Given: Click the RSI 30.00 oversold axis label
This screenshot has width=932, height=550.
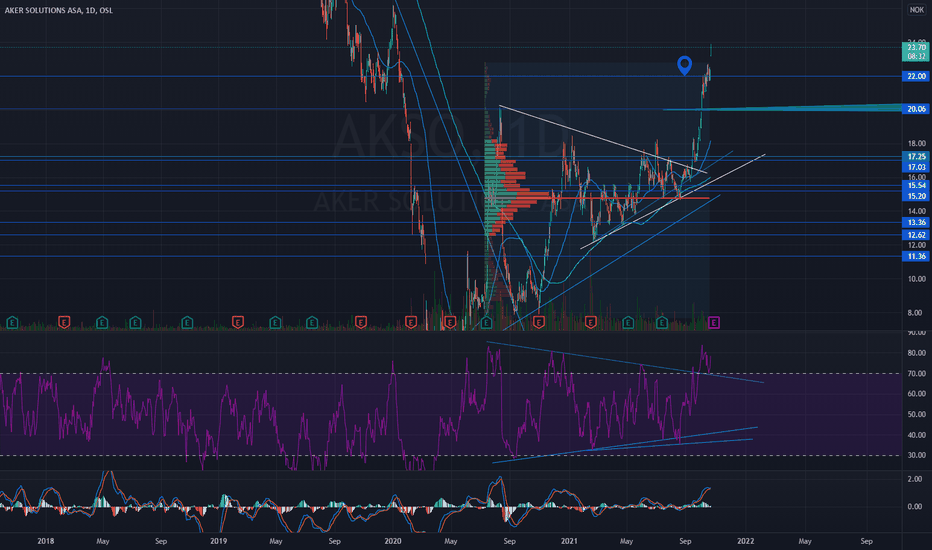Looking at the screenshot, I should [x=917, y=455].
